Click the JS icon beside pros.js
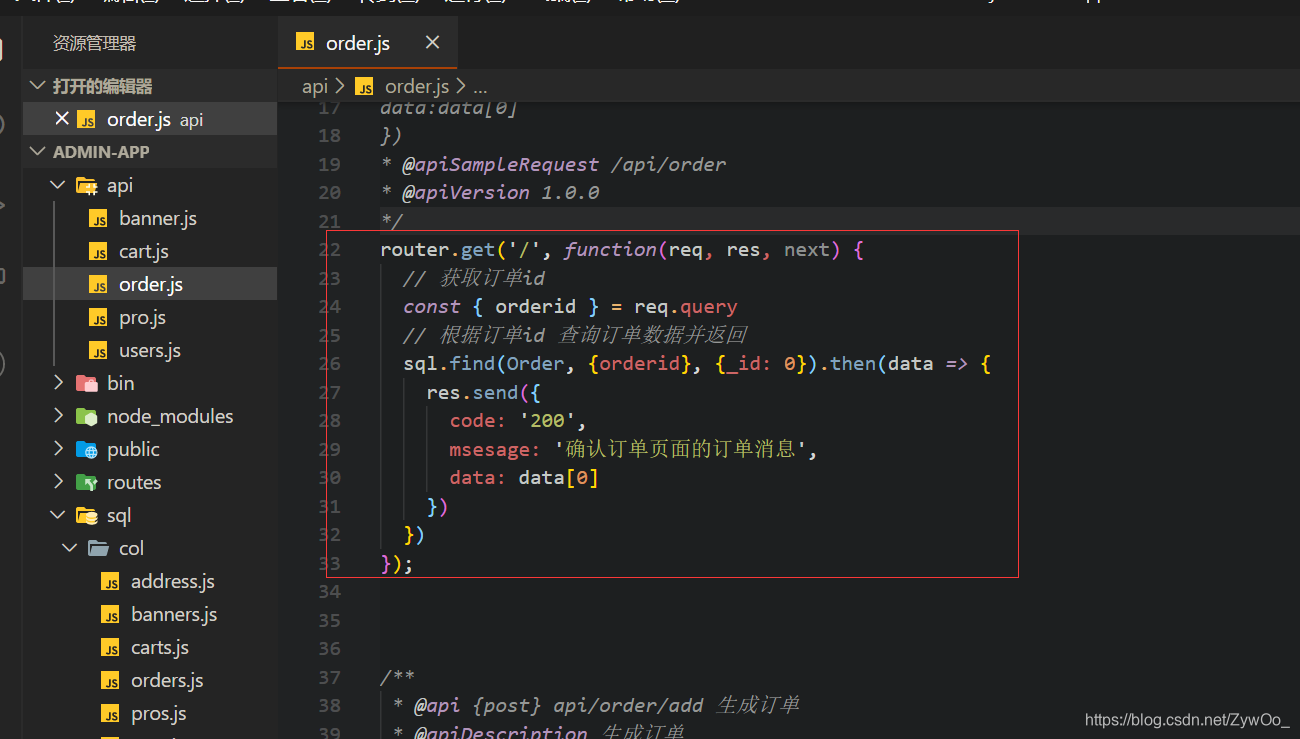 [111, 714]
